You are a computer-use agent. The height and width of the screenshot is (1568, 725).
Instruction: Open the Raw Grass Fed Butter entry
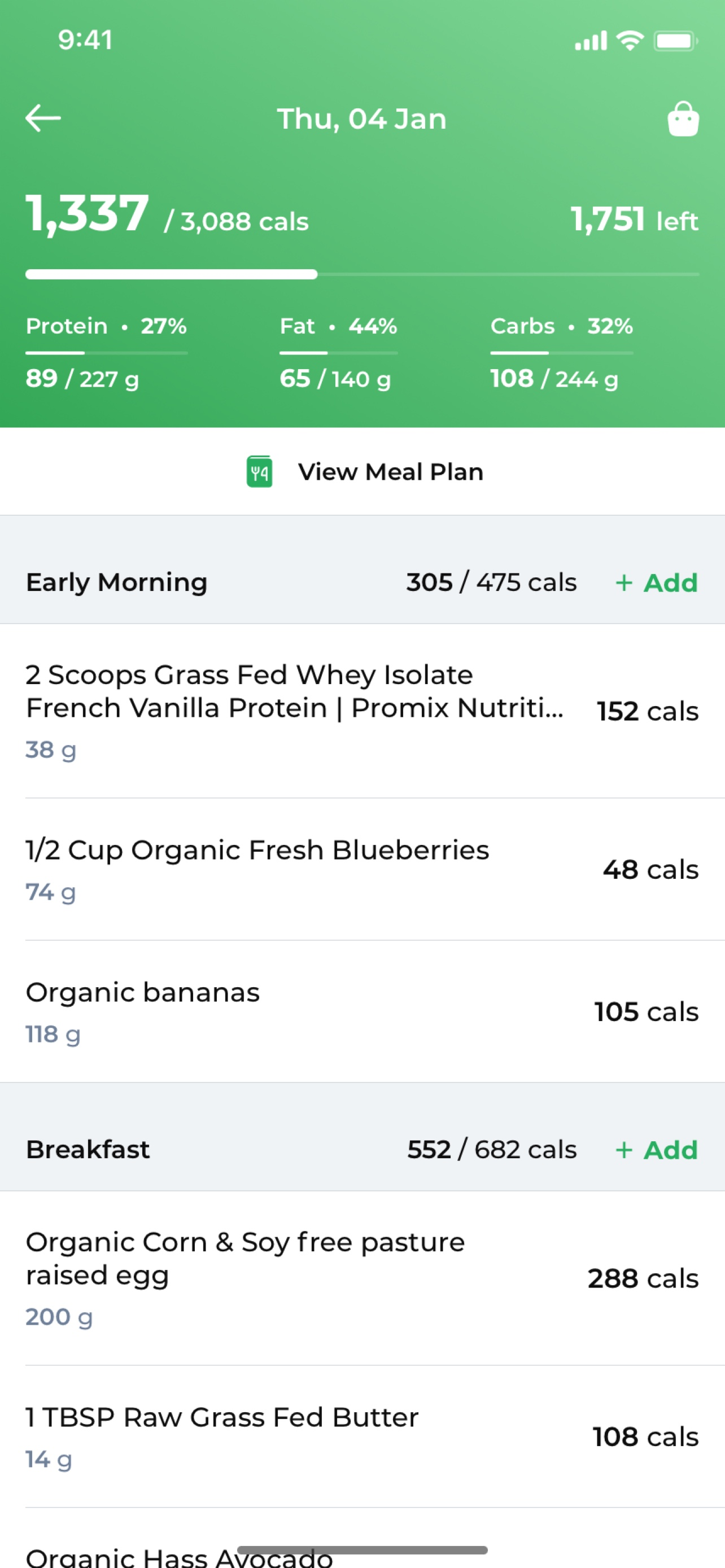pyautogui.click(x=363, y=1436)
